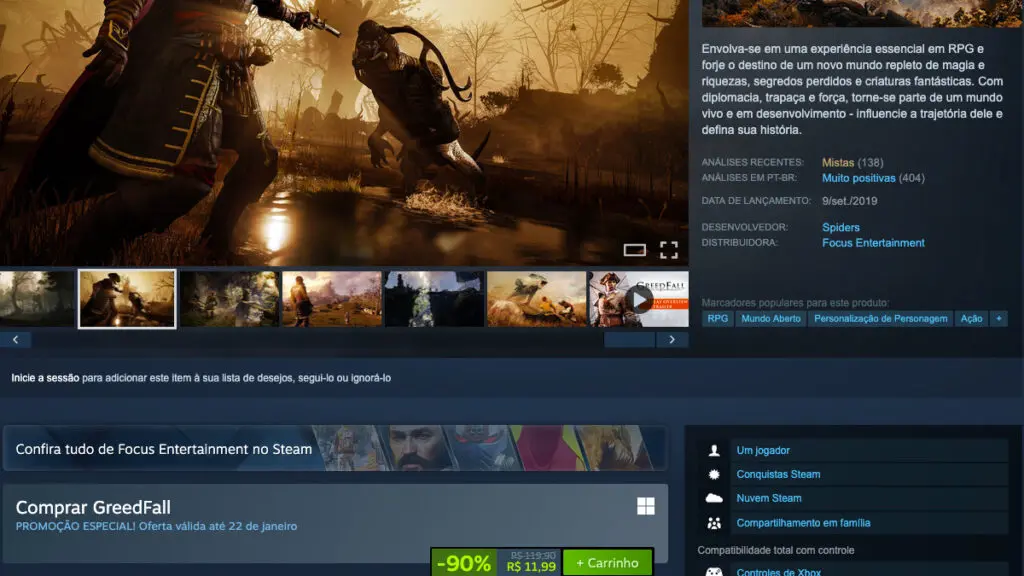Open the Mundo Aberto tag

[x=771, y=318]
